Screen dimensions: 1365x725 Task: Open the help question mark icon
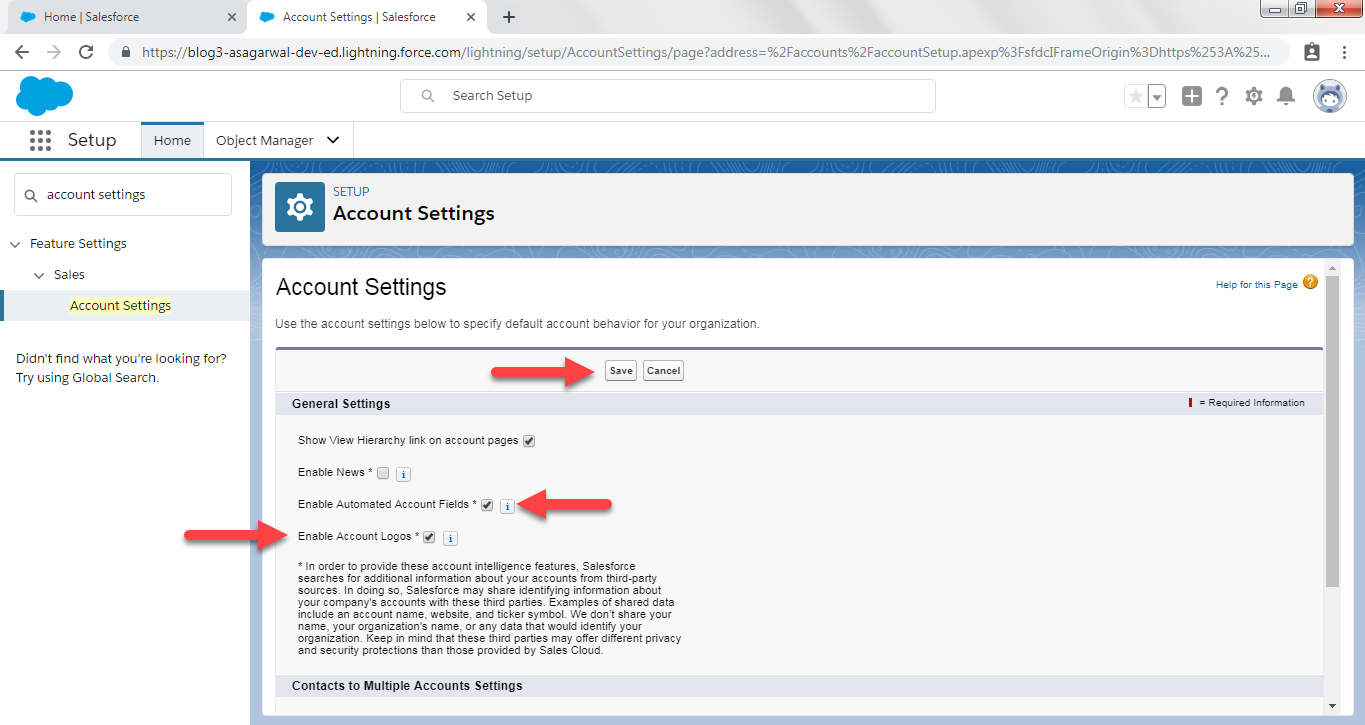tap(1222, 96)
